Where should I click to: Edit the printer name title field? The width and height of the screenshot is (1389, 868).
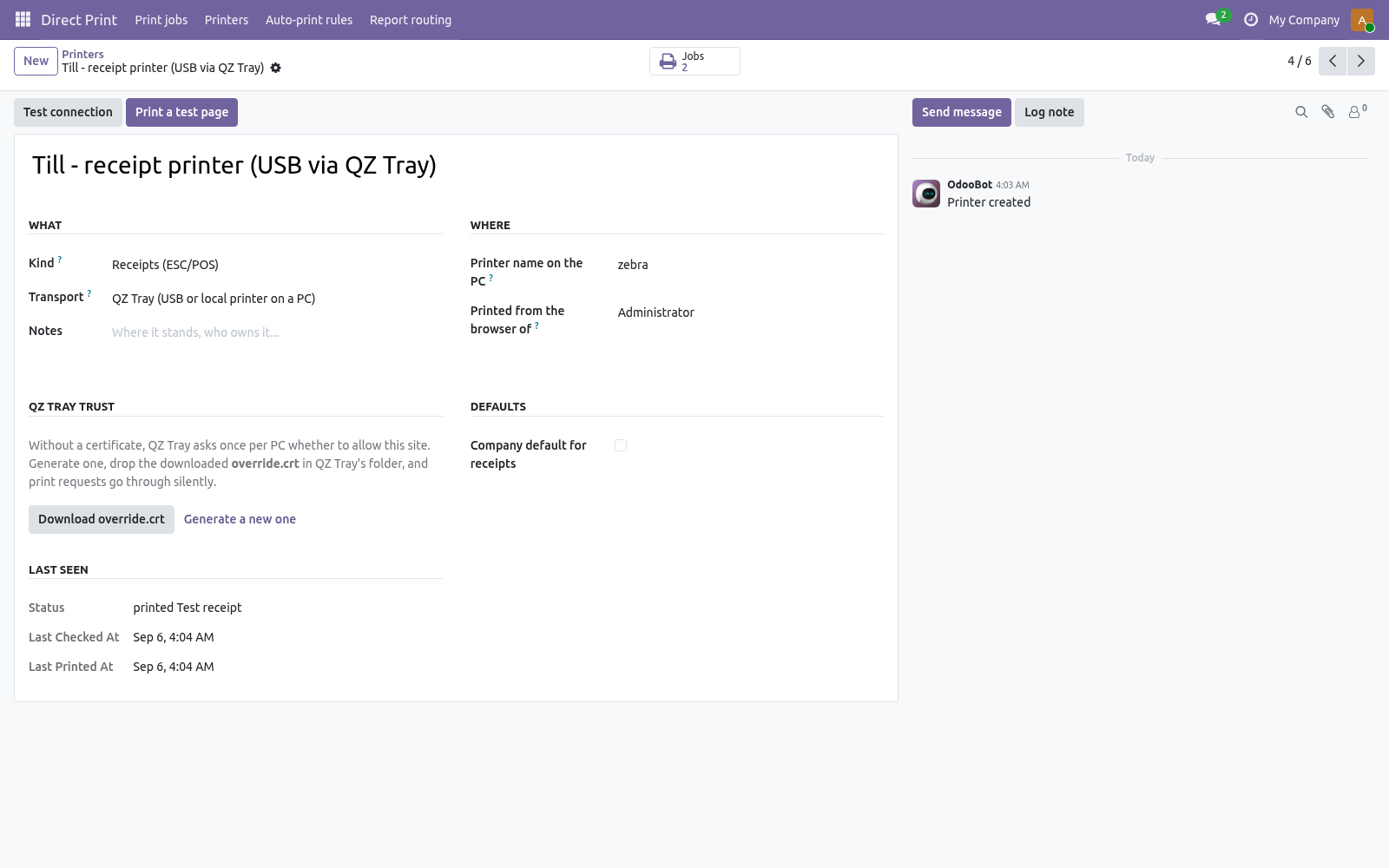(457, 165)
